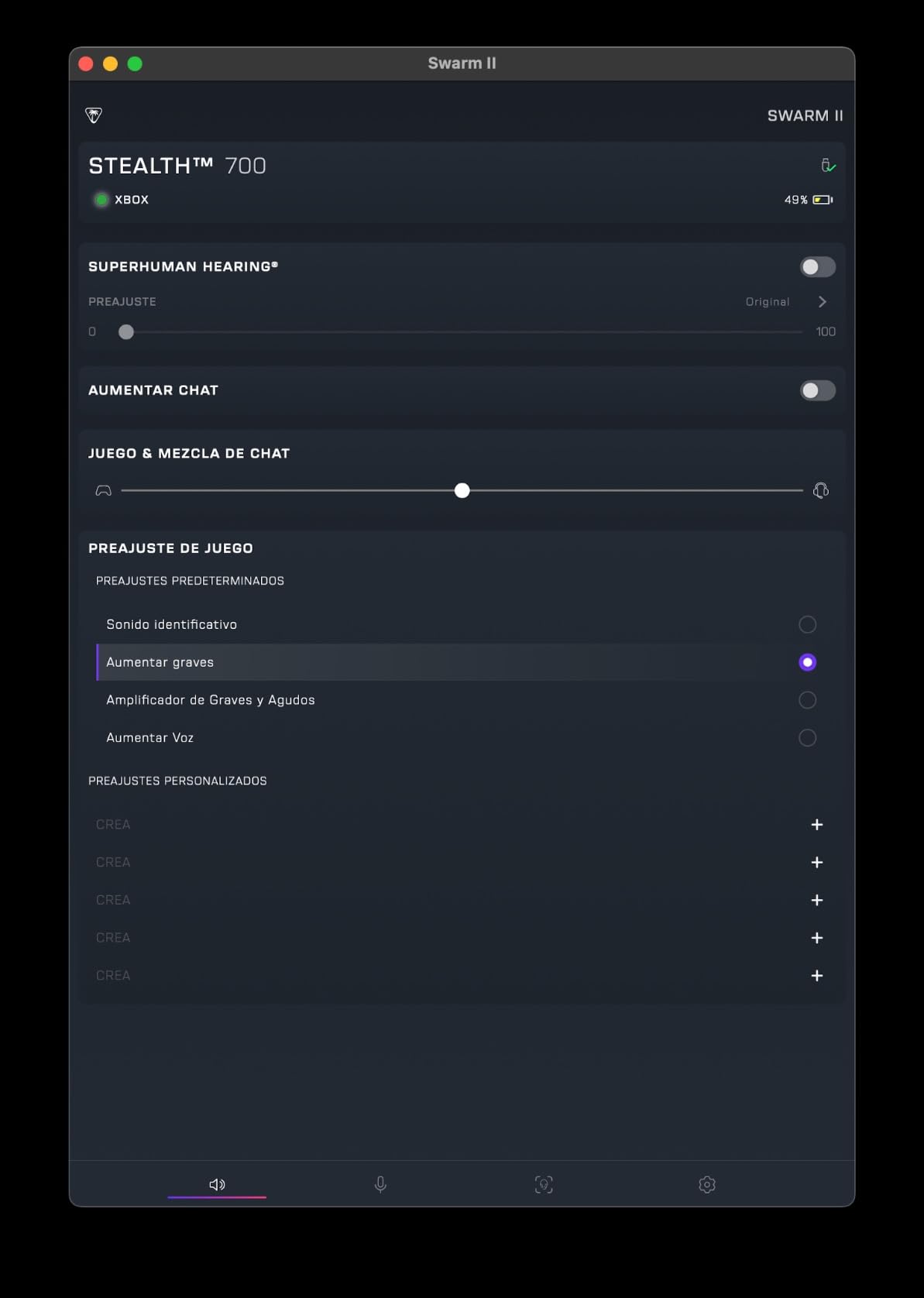The image size is (924, 1298).
Task: Click the Turtle Beach logo icon
Action: 94,115
